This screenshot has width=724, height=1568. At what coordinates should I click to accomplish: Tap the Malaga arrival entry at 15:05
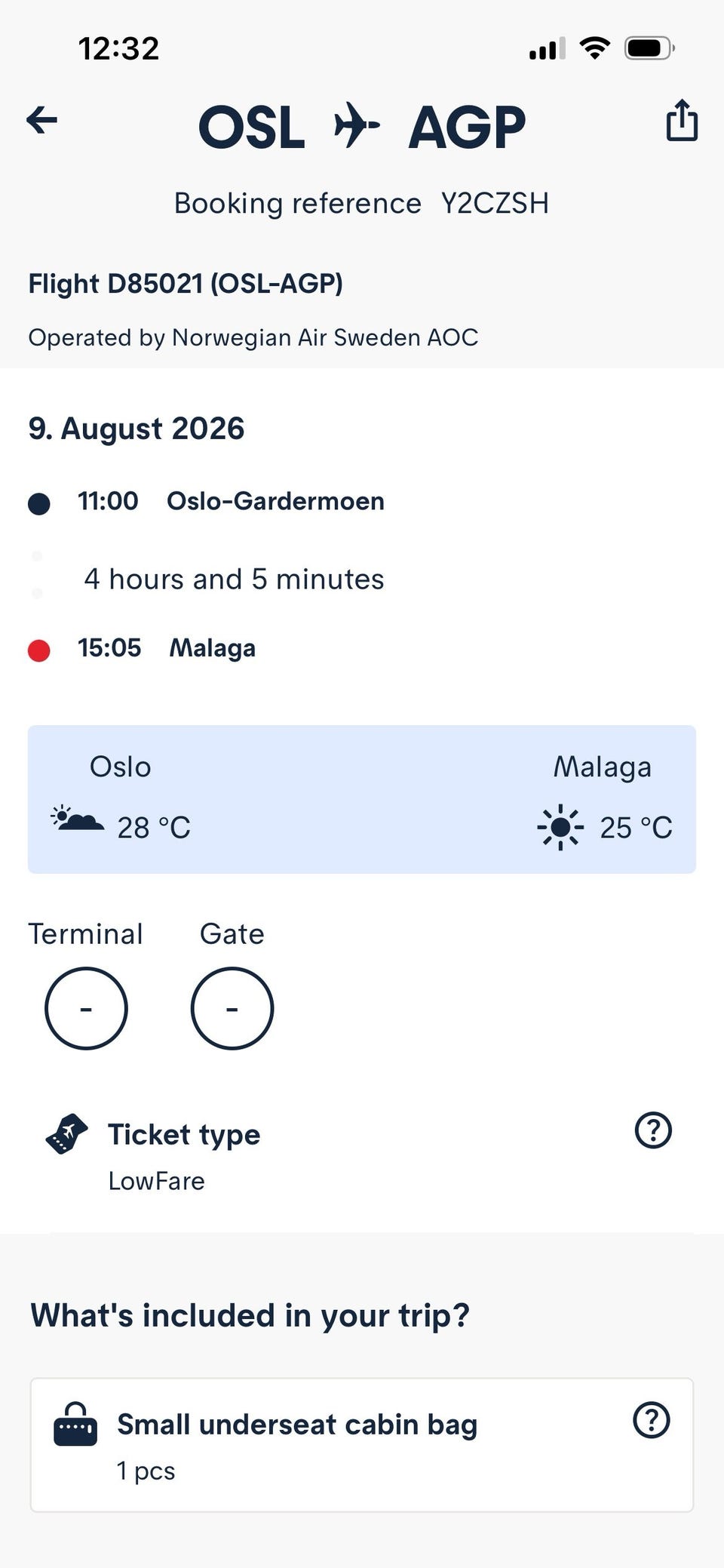[x=167, y=648]
